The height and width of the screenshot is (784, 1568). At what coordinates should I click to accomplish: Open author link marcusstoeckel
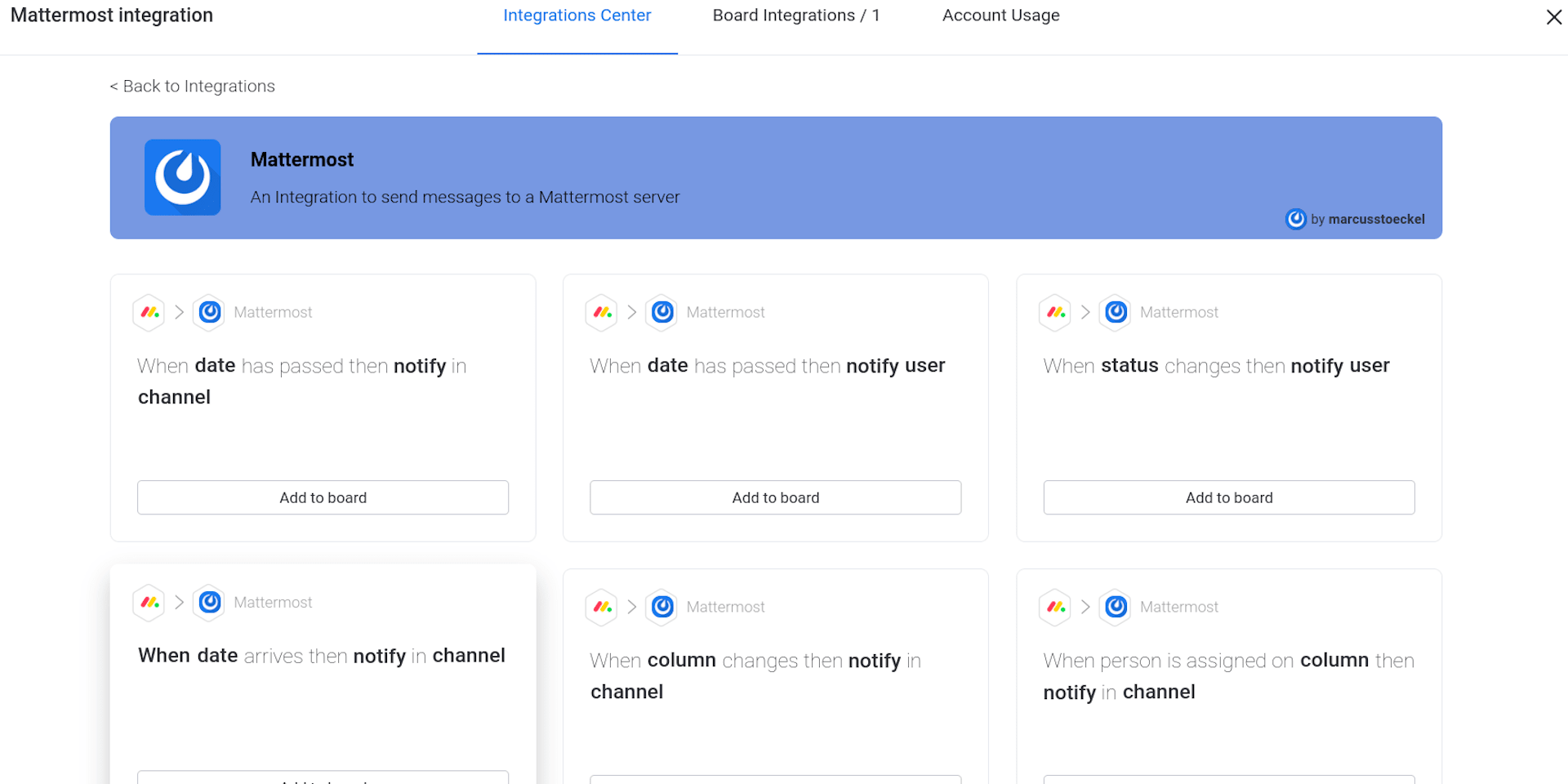point(1376,219)
